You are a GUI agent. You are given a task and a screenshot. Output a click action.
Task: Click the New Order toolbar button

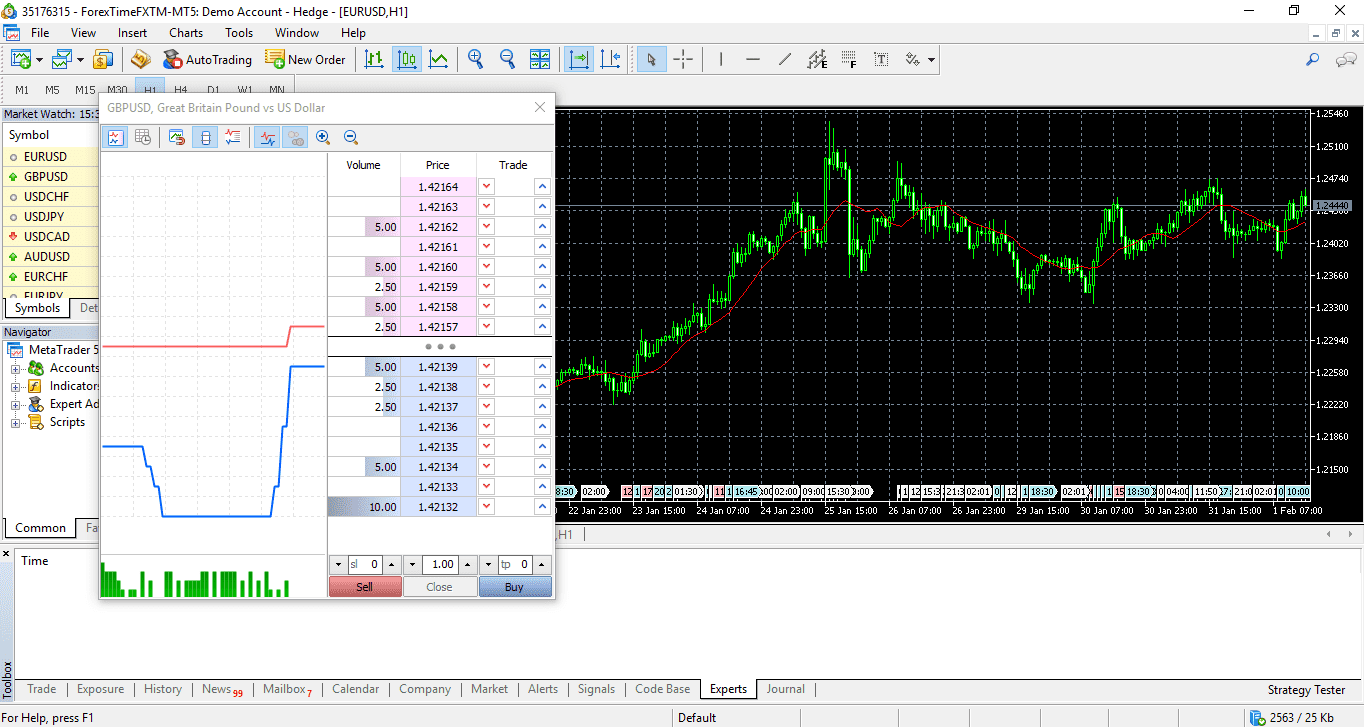[x=305, y=60]
